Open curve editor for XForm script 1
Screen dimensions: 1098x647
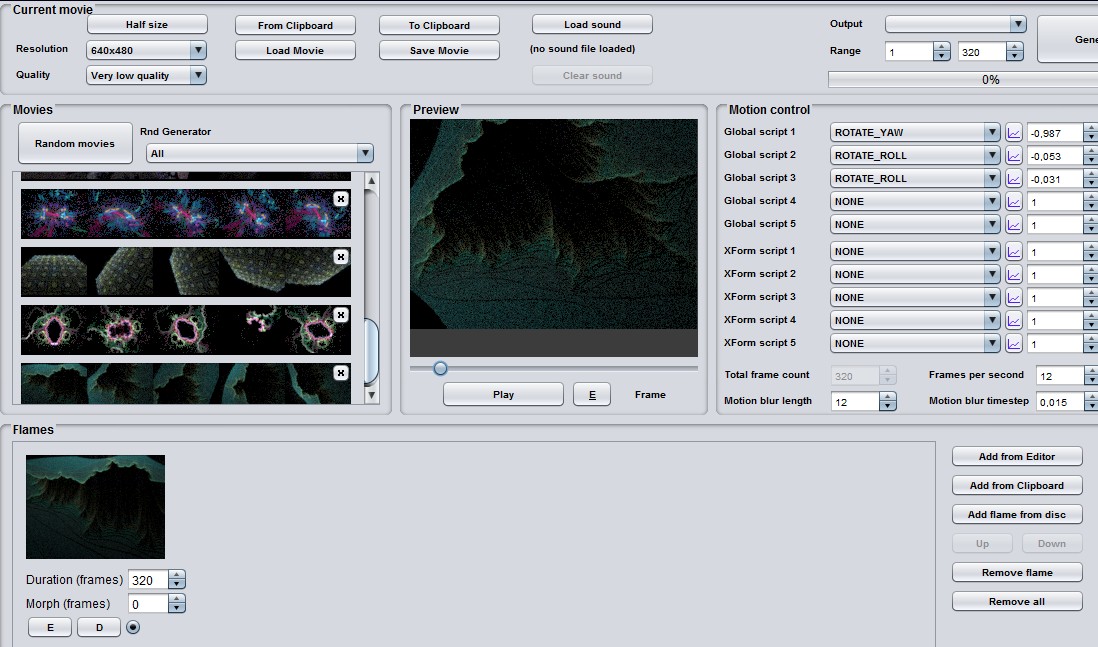pos(1014,252)
